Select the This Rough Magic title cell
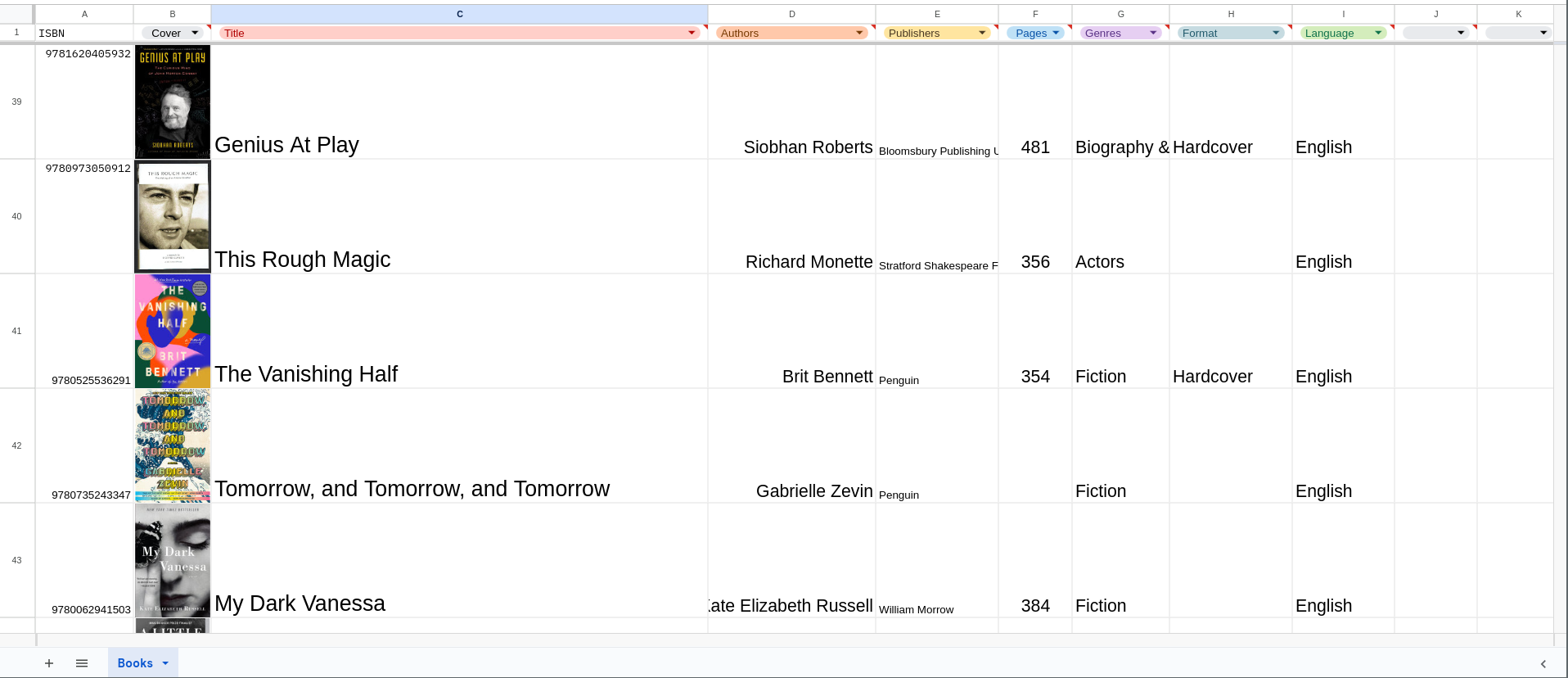1568x678 pixels. [459, 216]
